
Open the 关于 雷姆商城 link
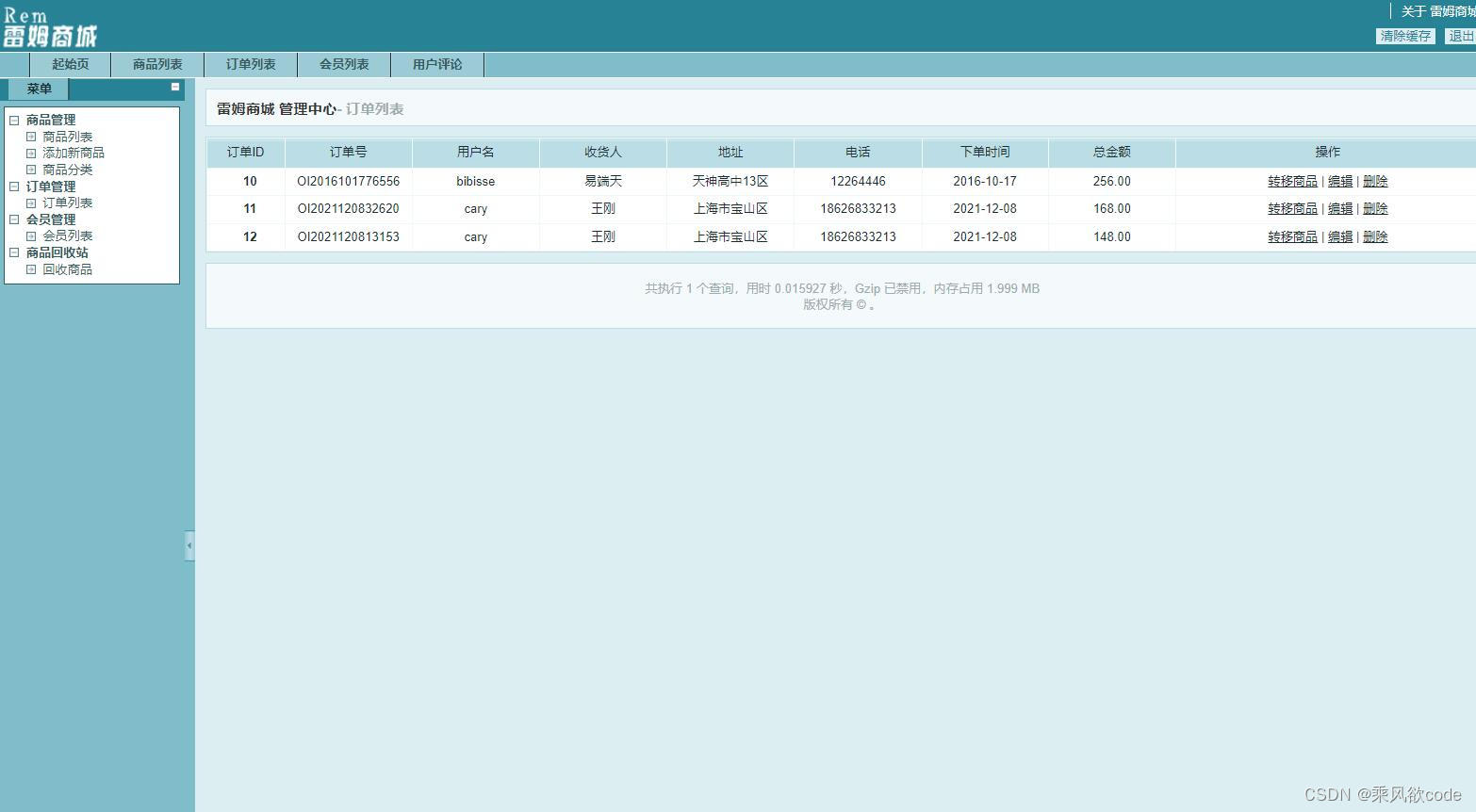pyautogui.click(x=1438, y=11)
